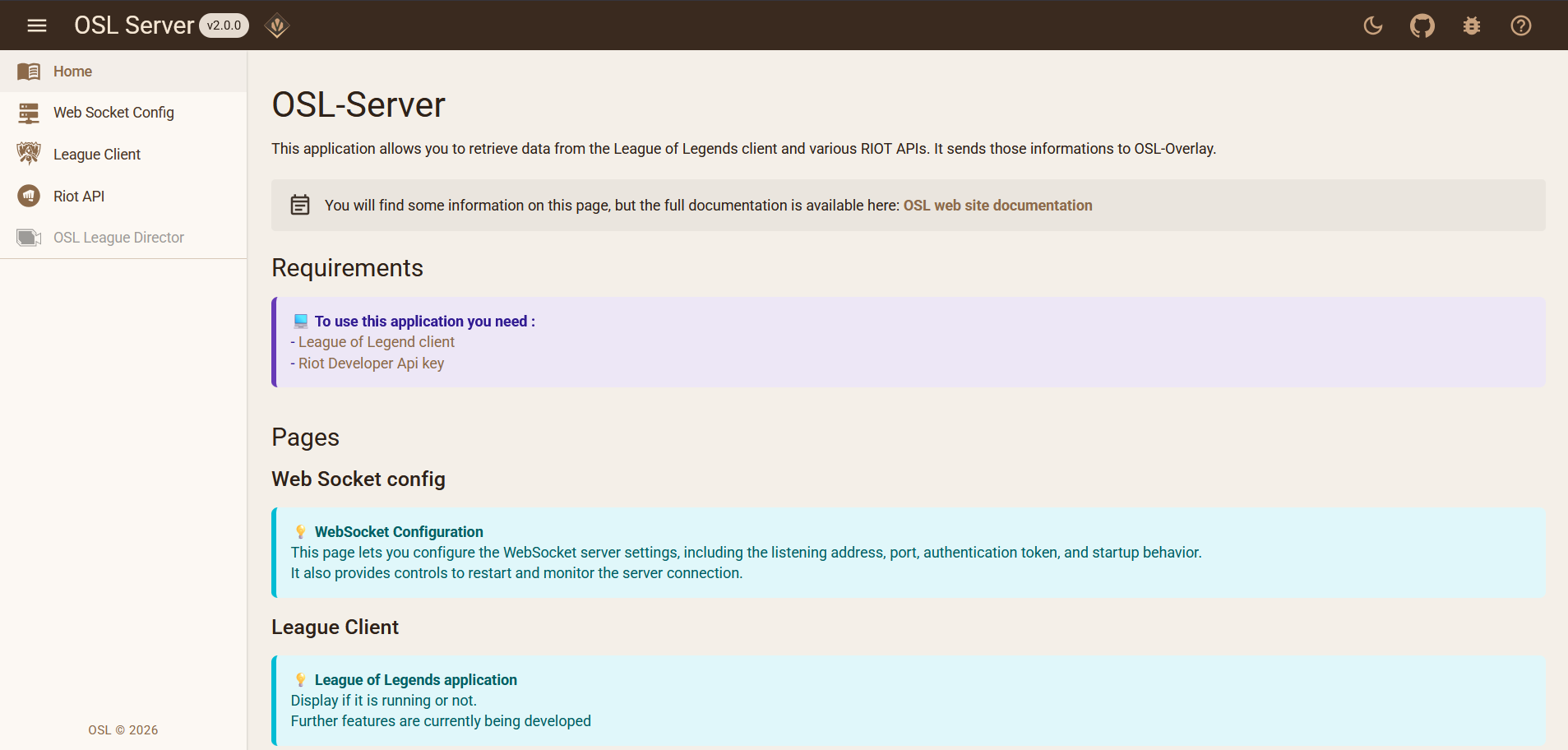The height and width of the screenshot is (750, 1568).
Task: Open the GitHub repository icon
Action: (1422, 25)
